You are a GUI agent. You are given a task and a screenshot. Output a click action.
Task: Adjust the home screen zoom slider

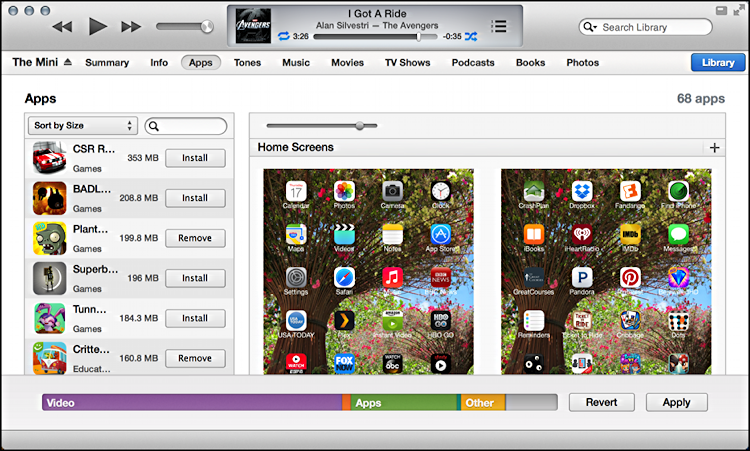click(x=360, y=126)
